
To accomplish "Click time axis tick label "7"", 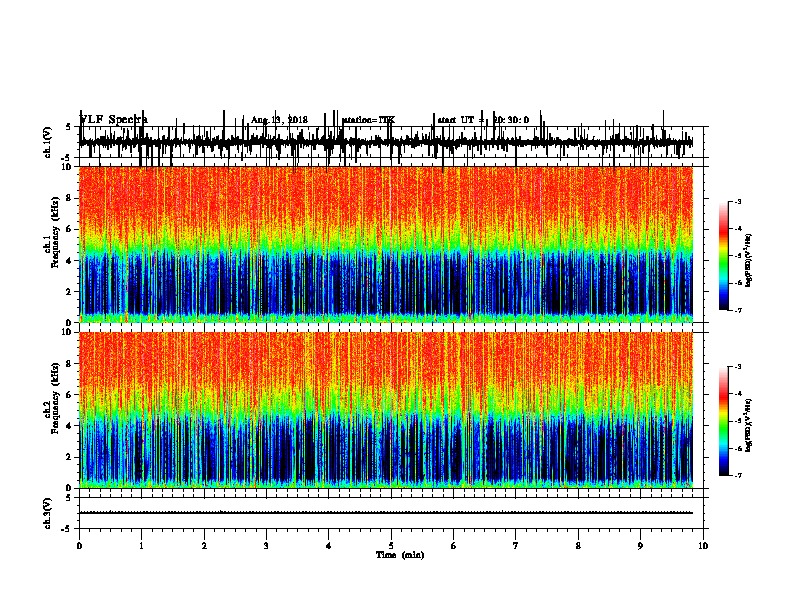I will [516, 546].
